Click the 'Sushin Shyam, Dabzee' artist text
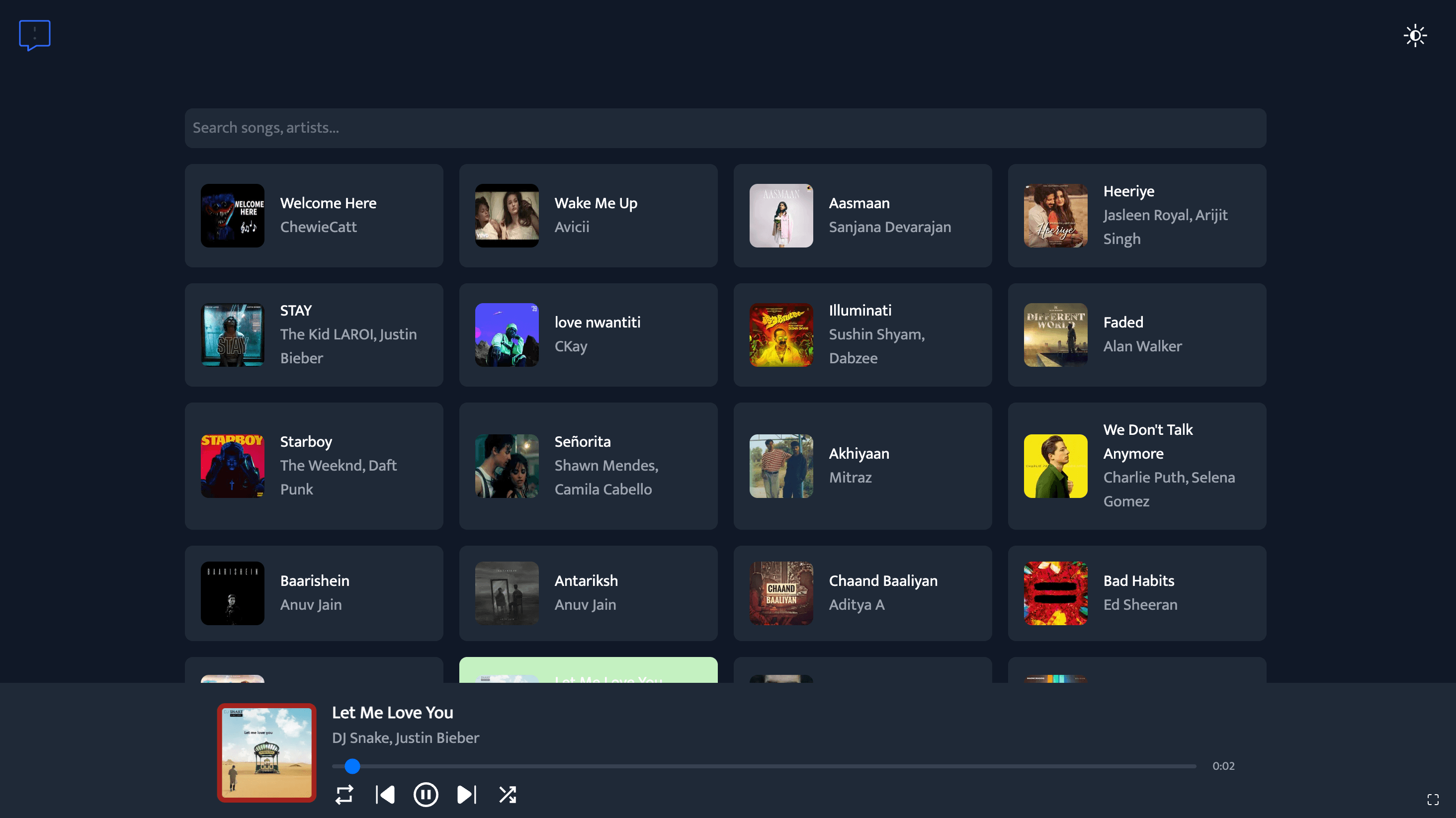The image size is (1456, 818). click(x=877, y=346)
